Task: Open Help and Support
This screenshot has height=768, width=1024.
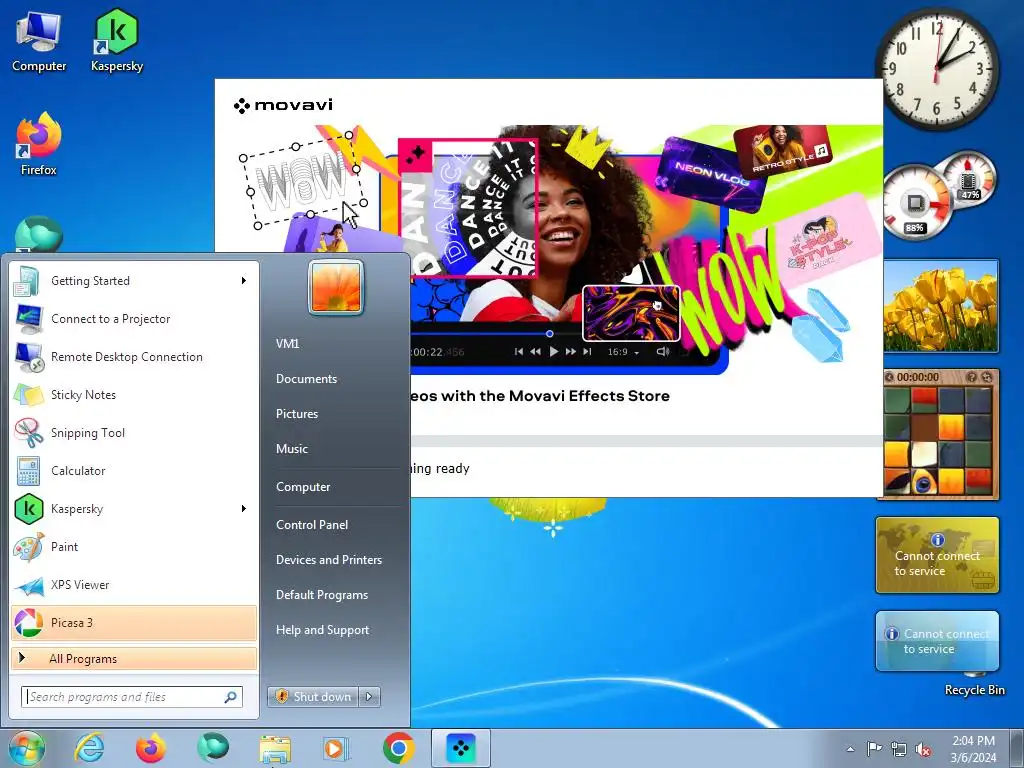Action: coord(322,630)
